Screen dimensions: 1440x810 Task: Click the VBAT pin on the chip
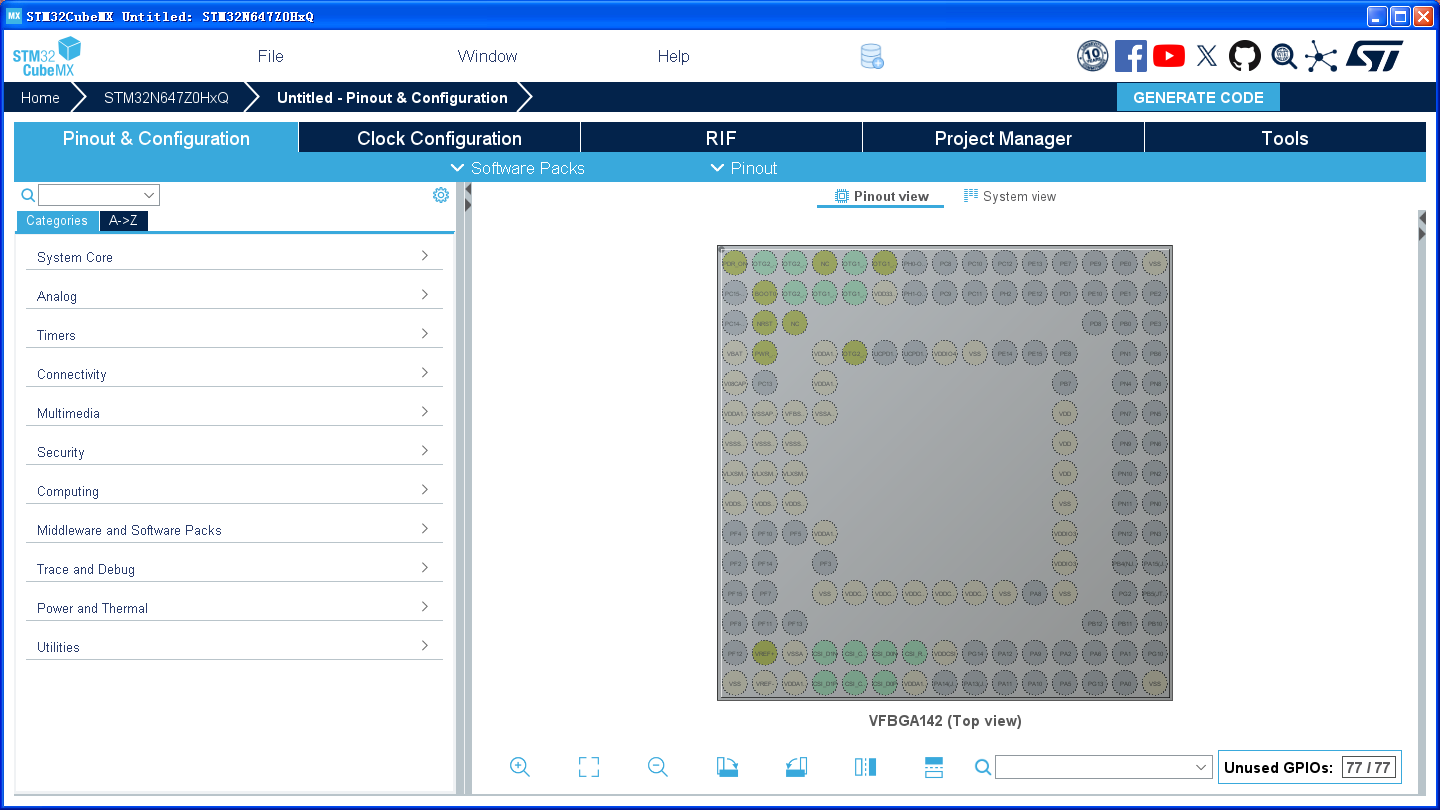coord(735,353)
